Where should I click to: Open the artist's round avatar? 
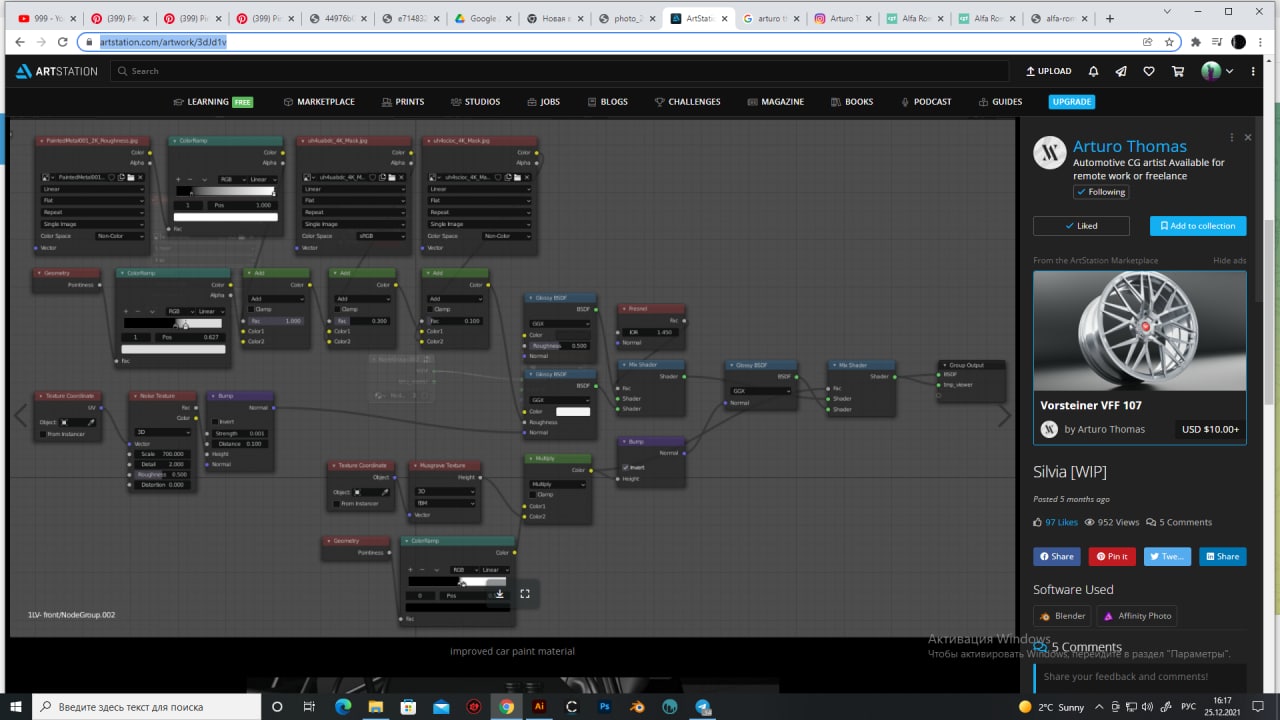pos(1049,153)
